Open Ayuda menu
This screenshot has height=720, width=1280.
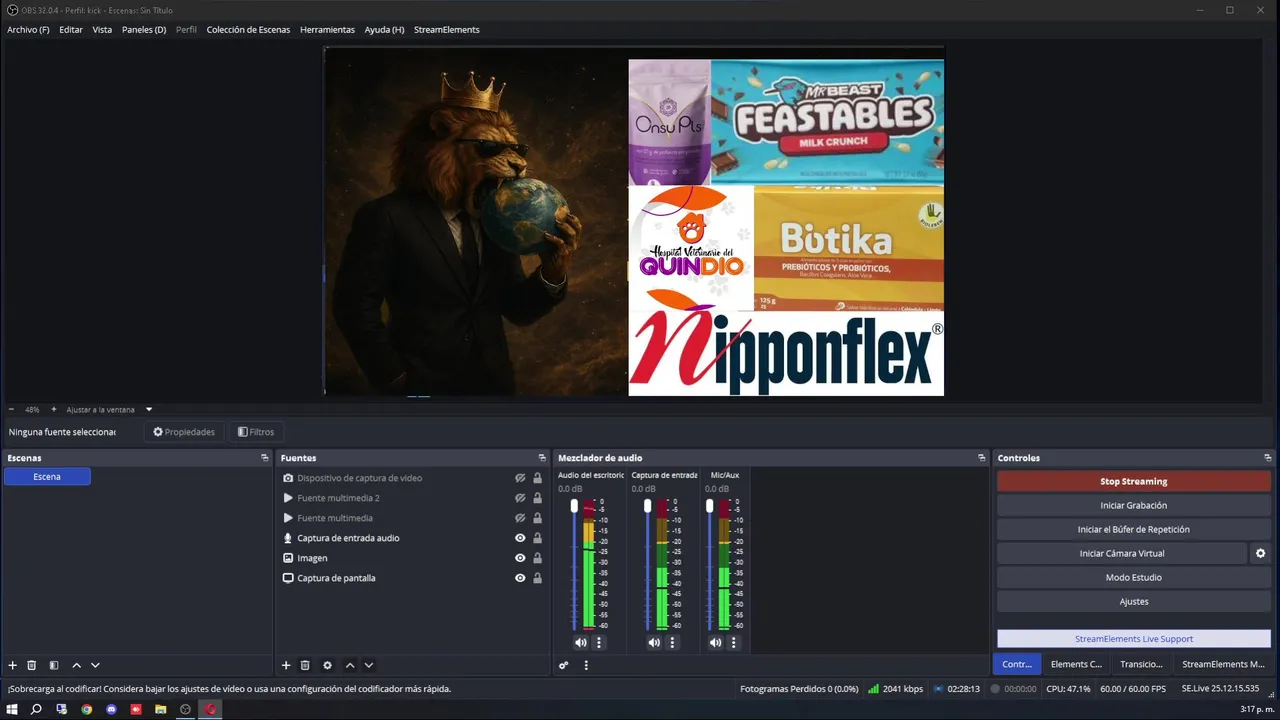[x=384, y=30]
